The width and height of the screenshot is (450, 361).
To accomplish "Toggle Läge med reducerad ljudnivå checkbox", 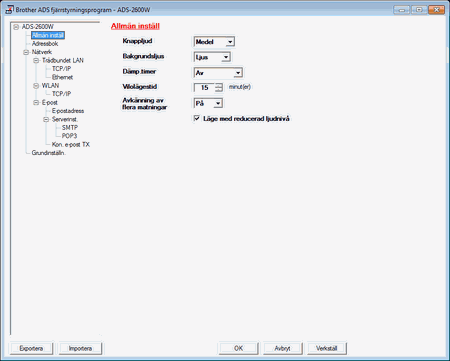I will tap(197, 118).
